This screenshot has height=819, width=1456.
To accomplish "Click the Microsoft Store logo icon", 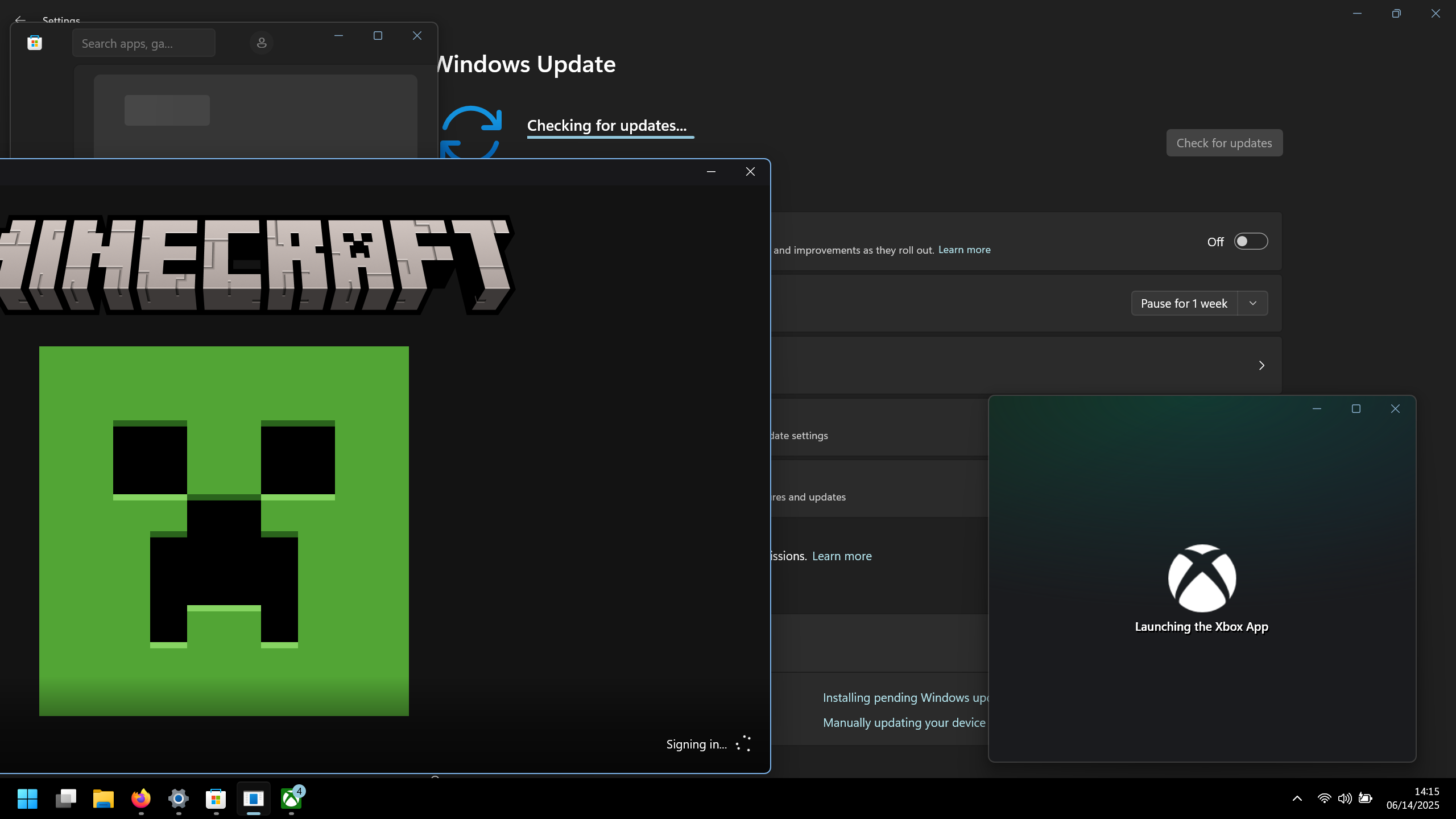I will pyautogui.click(x=35, y=43).
